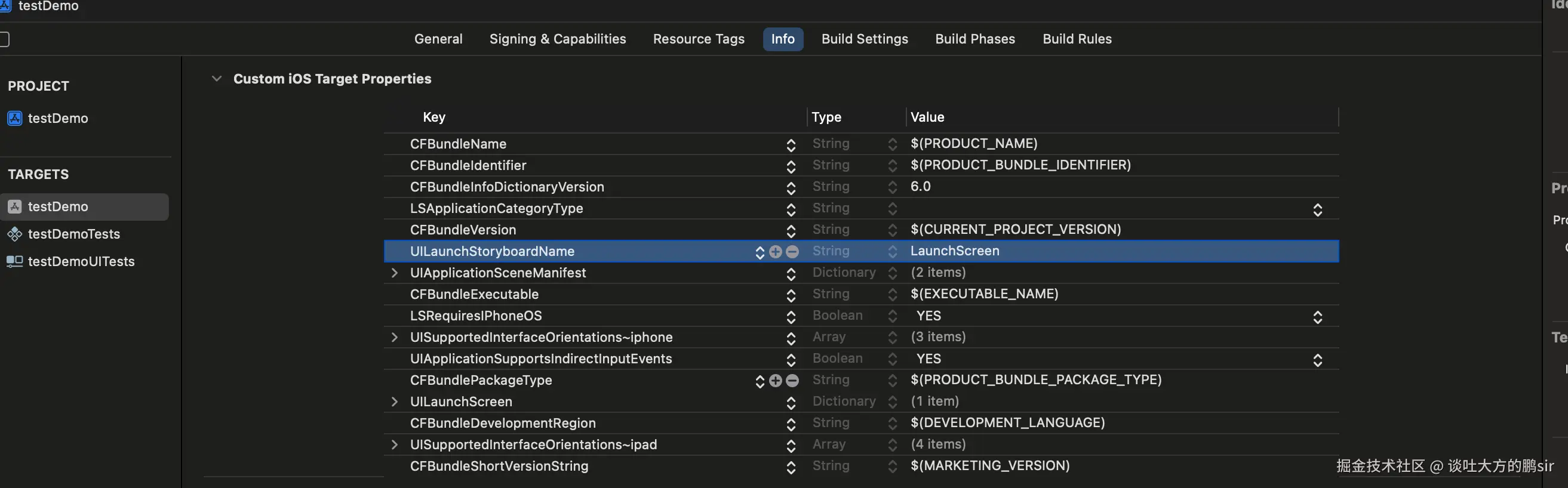The height and width of the screenshot is (488, 1568).
Task: Click the testDemo project icon in sidebar
Action: [x=14, y=119]
